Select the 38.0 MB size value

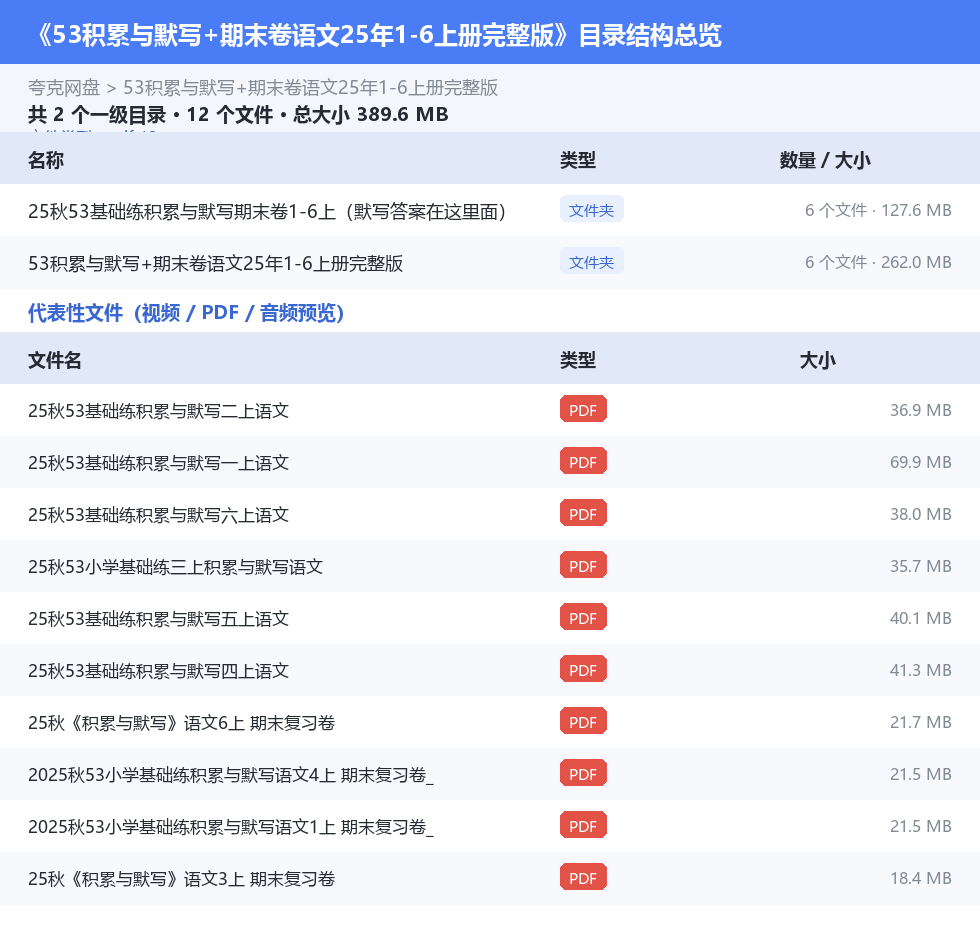[921, 514]
